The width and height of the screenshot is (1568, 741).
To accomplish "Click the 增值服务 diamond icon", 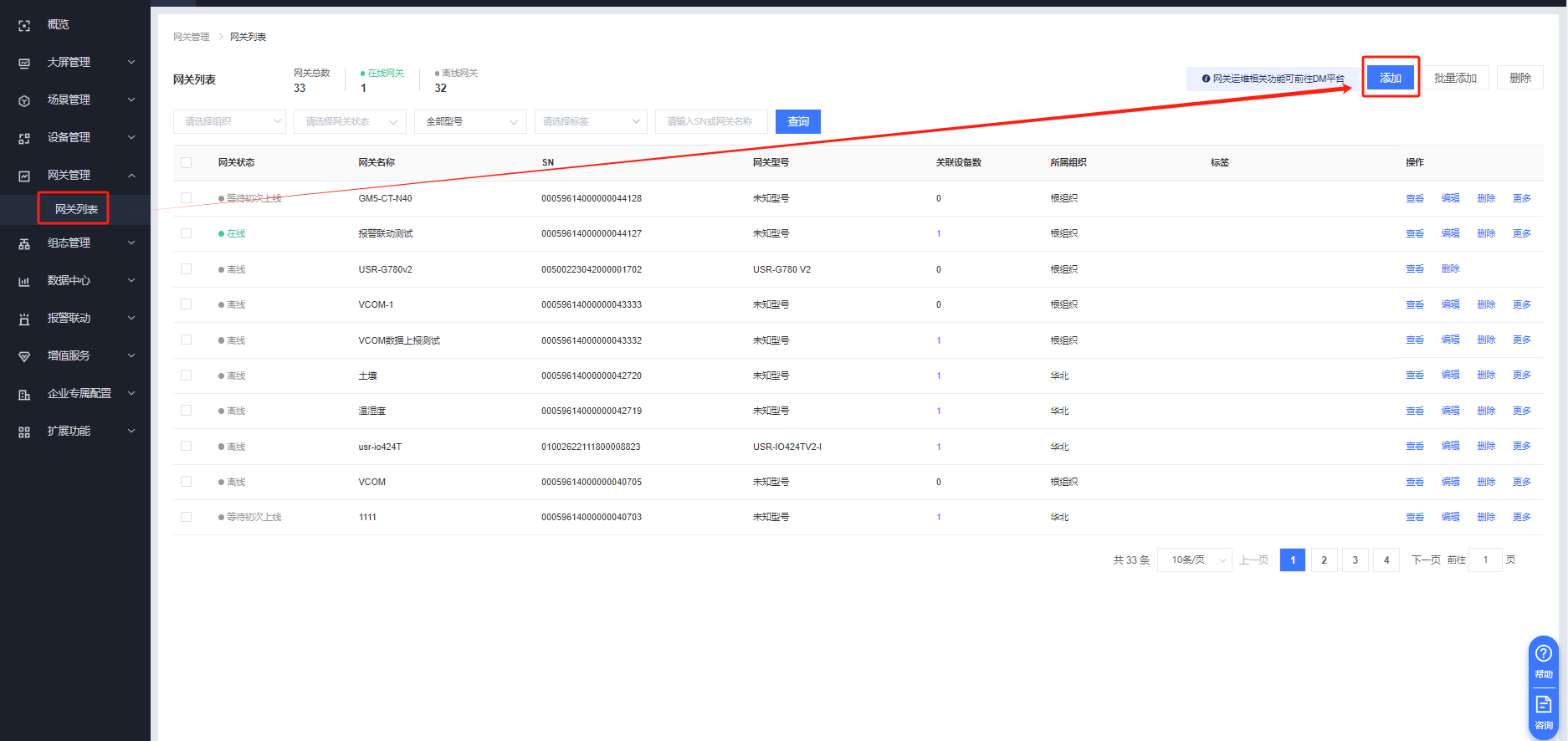I will [24, 357].
